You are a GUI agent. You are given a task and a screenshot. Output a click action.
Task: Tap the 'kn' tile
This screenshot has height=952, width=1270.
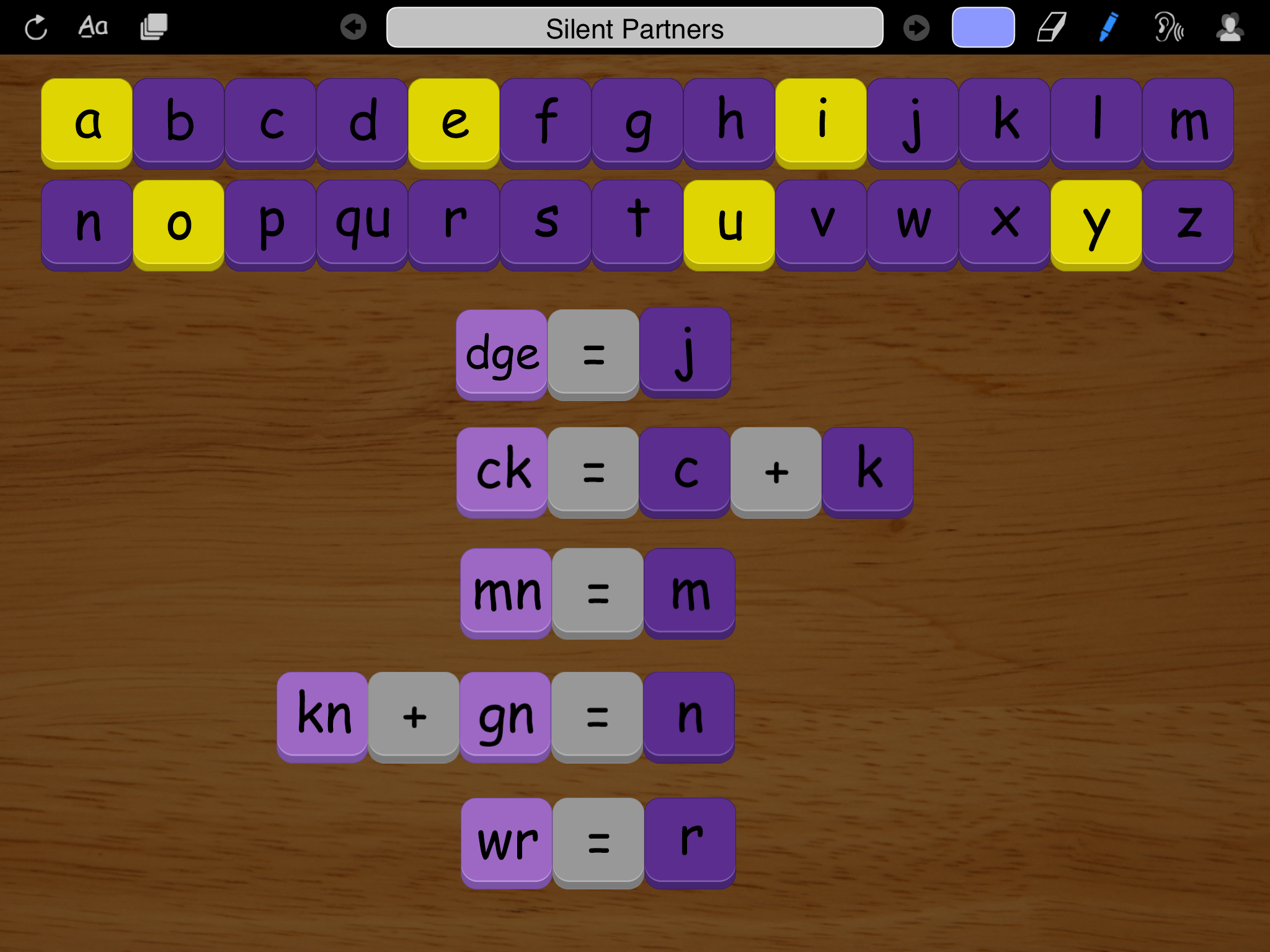pos(322,715)
